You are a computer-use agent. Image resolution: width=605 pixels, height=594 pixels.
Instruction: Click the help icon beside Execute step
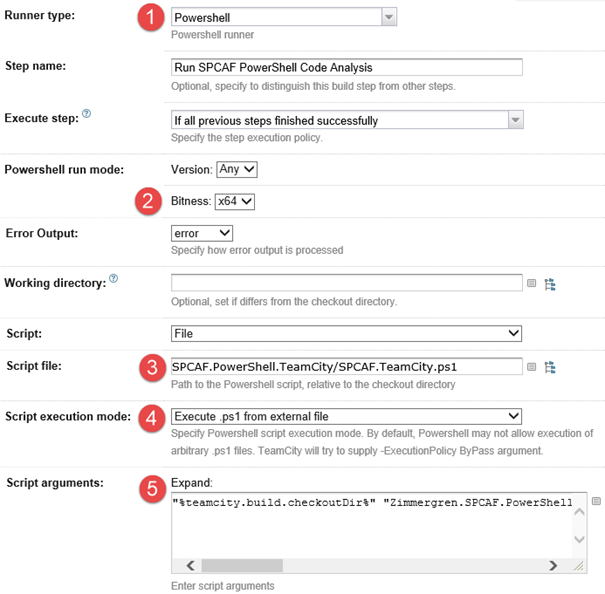tap(86, 115)
